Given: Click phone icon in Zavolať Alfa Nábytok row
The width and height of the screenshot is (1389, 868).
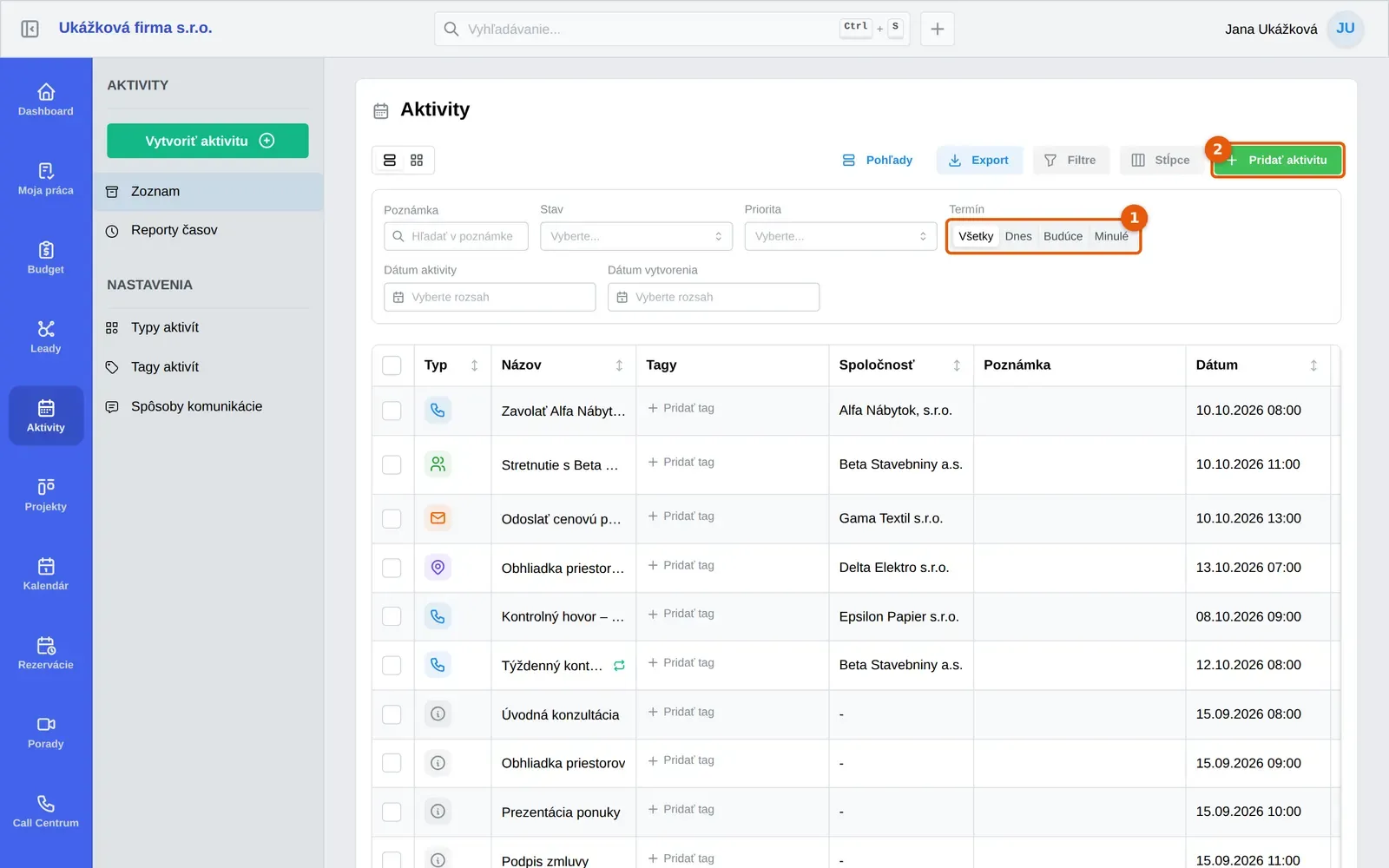Looking at the screenshot, I should pos(438,410).
